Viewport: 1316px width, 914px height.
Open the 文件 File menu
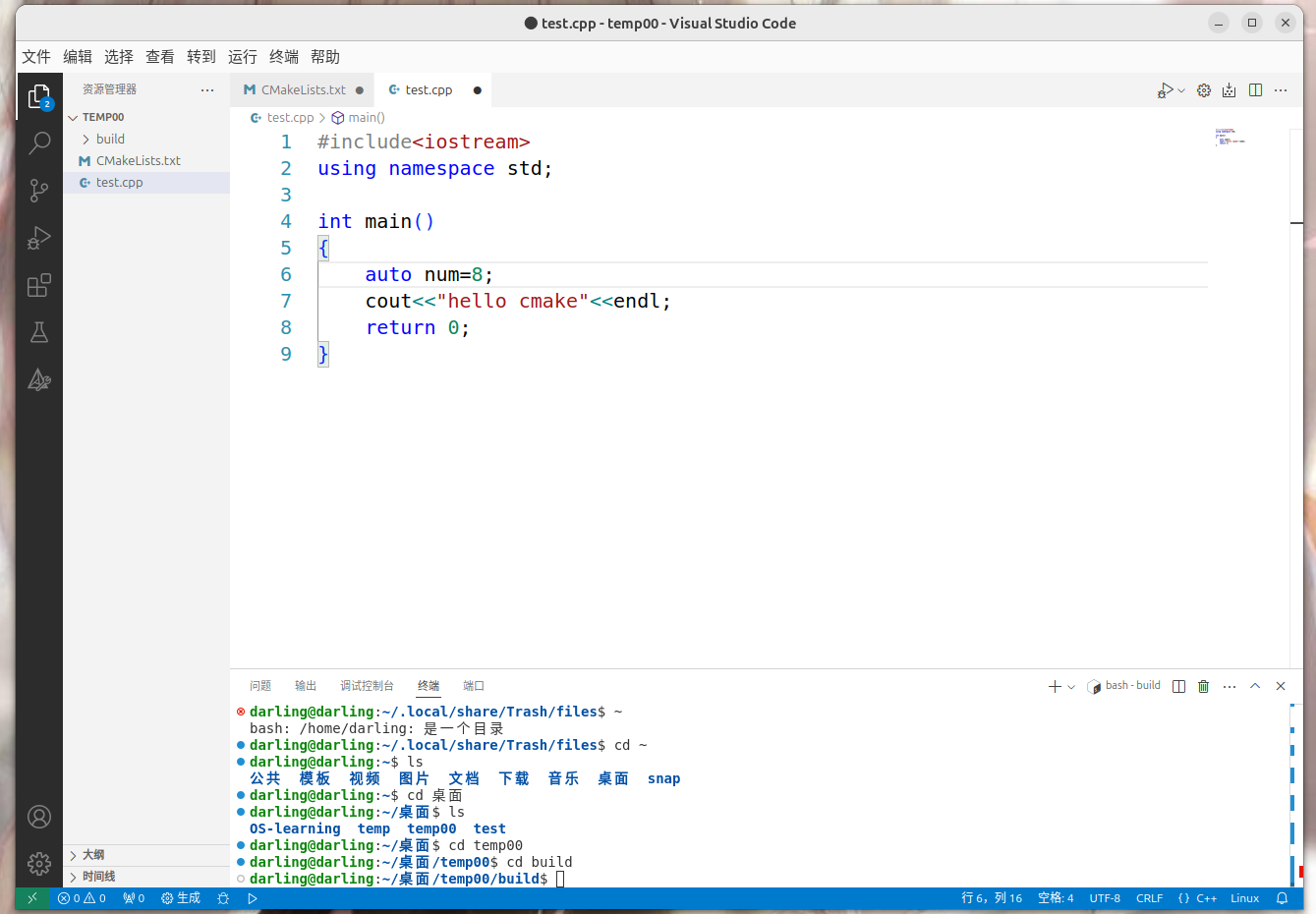click(x=36, y=57)
